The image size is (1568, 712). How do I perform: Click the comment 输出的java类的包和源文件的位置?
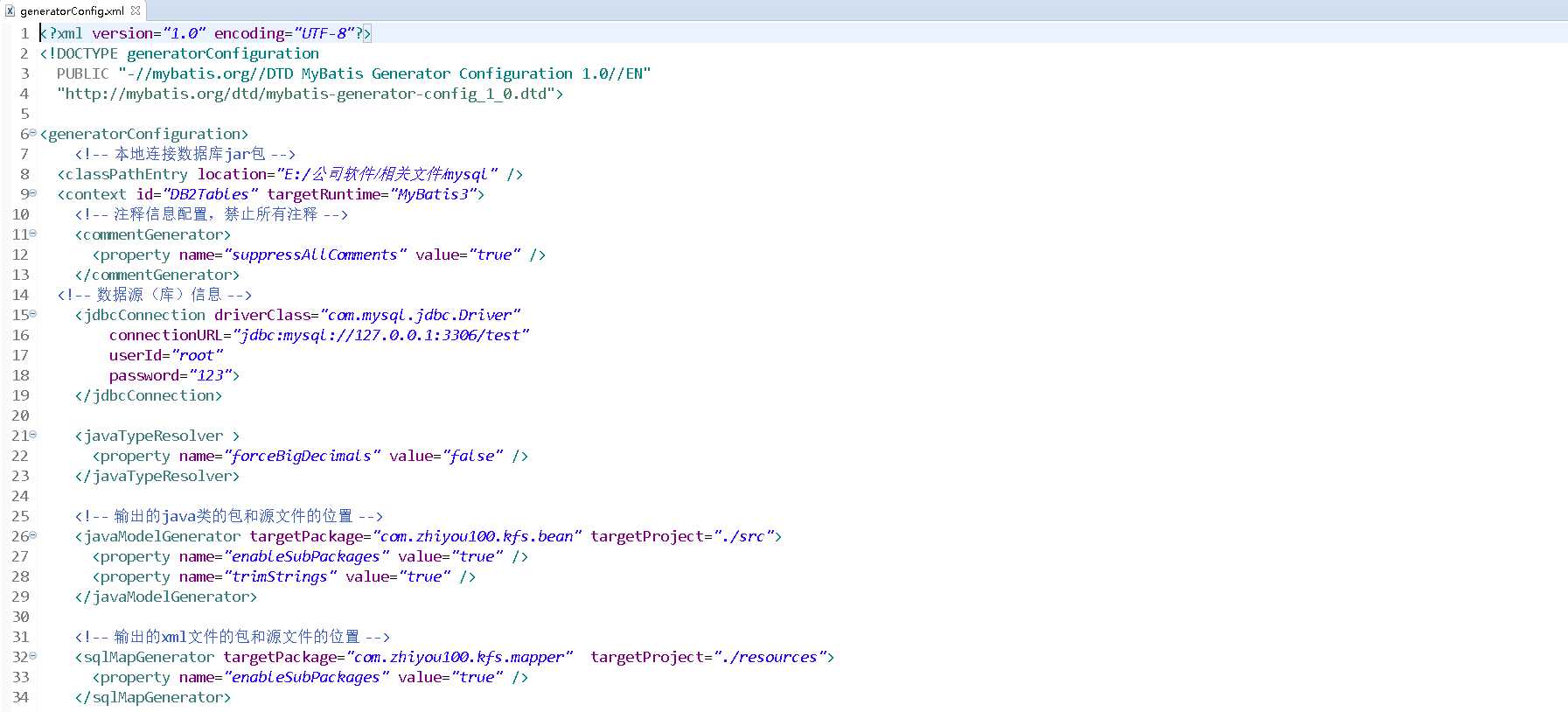(x=229, y=516)
